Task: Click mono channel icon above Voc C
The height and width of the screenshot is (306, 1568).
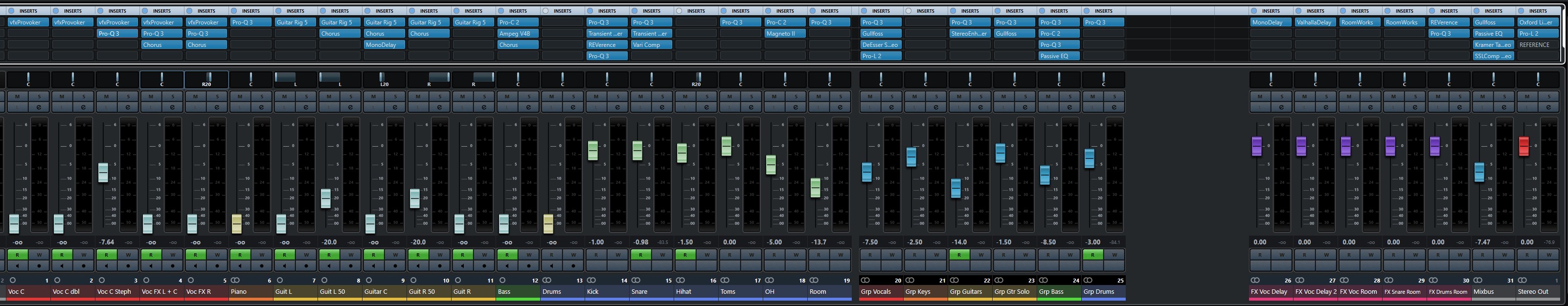Action: coord(13,281)
